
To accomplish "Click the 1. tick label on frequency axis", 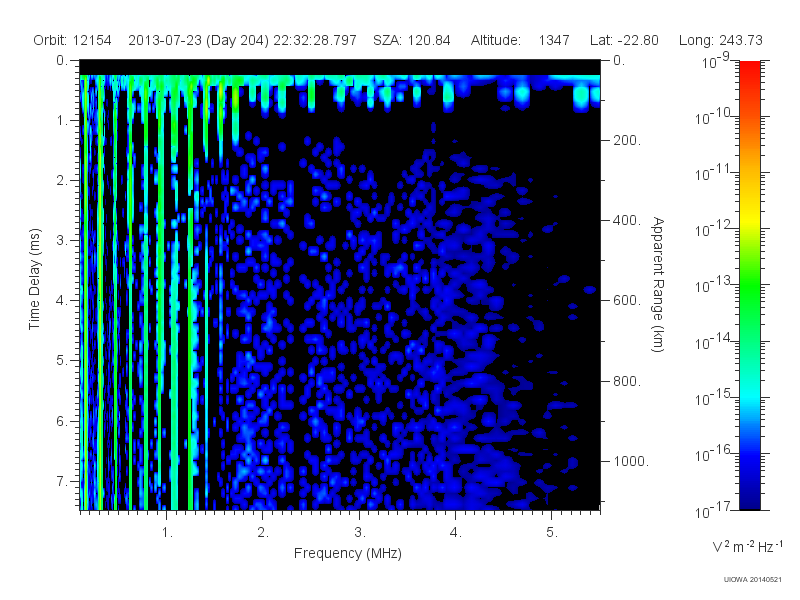I will (x=167, y=533).
